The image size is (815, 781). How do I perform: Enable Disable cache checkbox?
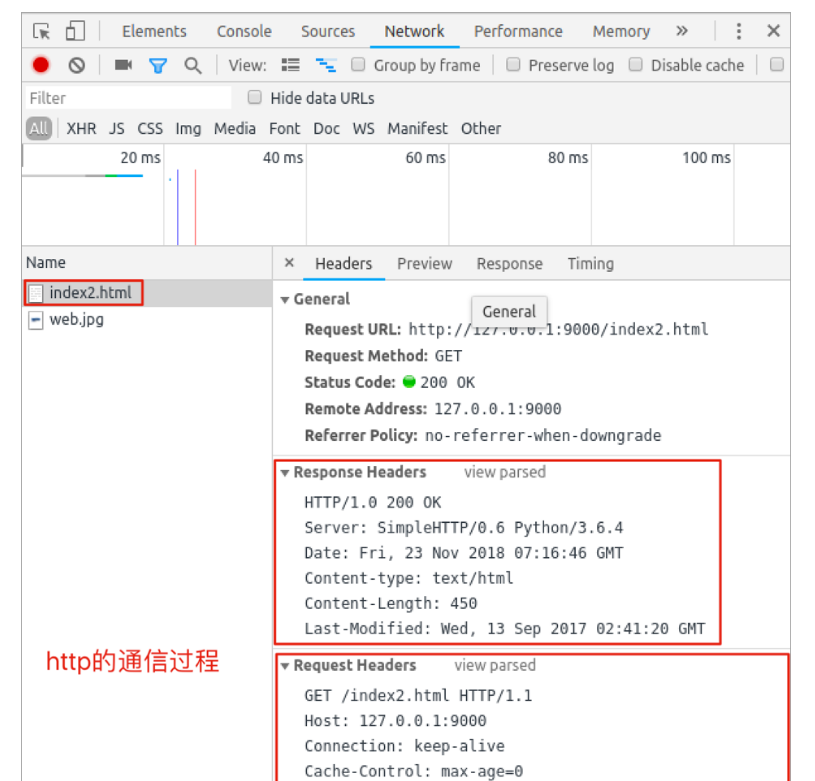pos(636,64)
